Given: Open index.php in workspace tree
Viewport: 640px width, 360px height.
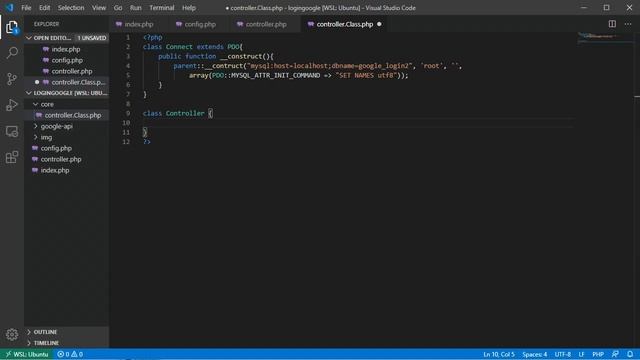Looking at the screenshot, I should (67, 171).
